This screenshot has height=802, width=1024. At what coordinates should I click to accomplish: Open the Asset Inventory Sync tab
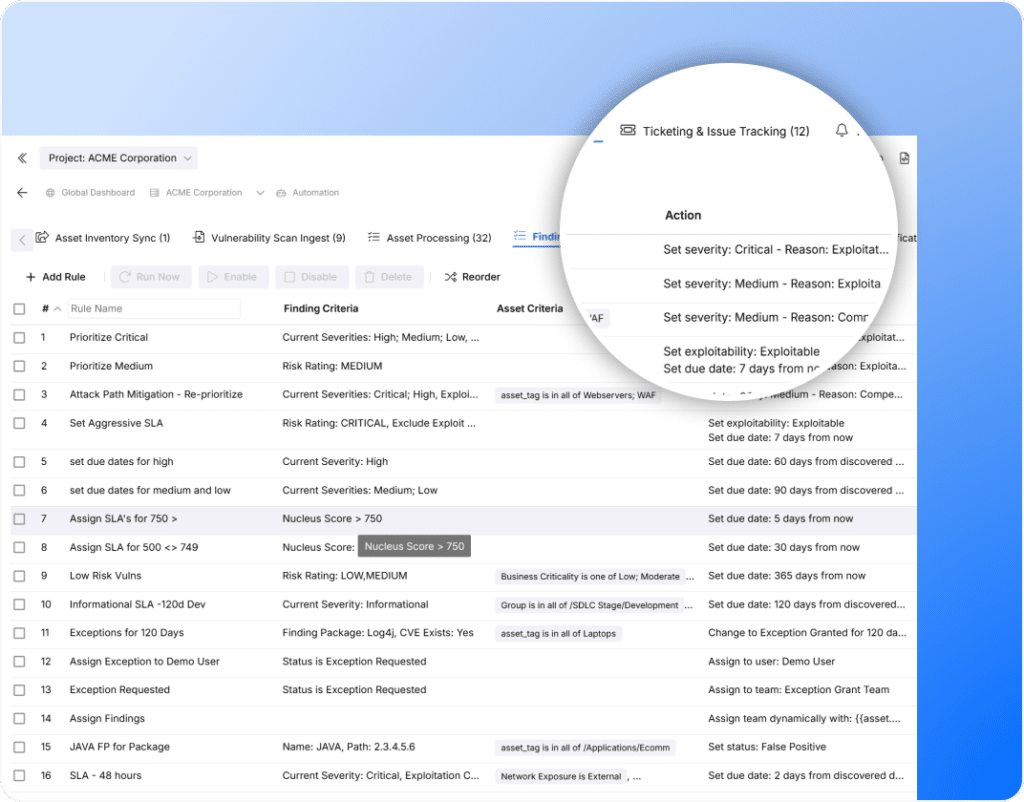103,238
